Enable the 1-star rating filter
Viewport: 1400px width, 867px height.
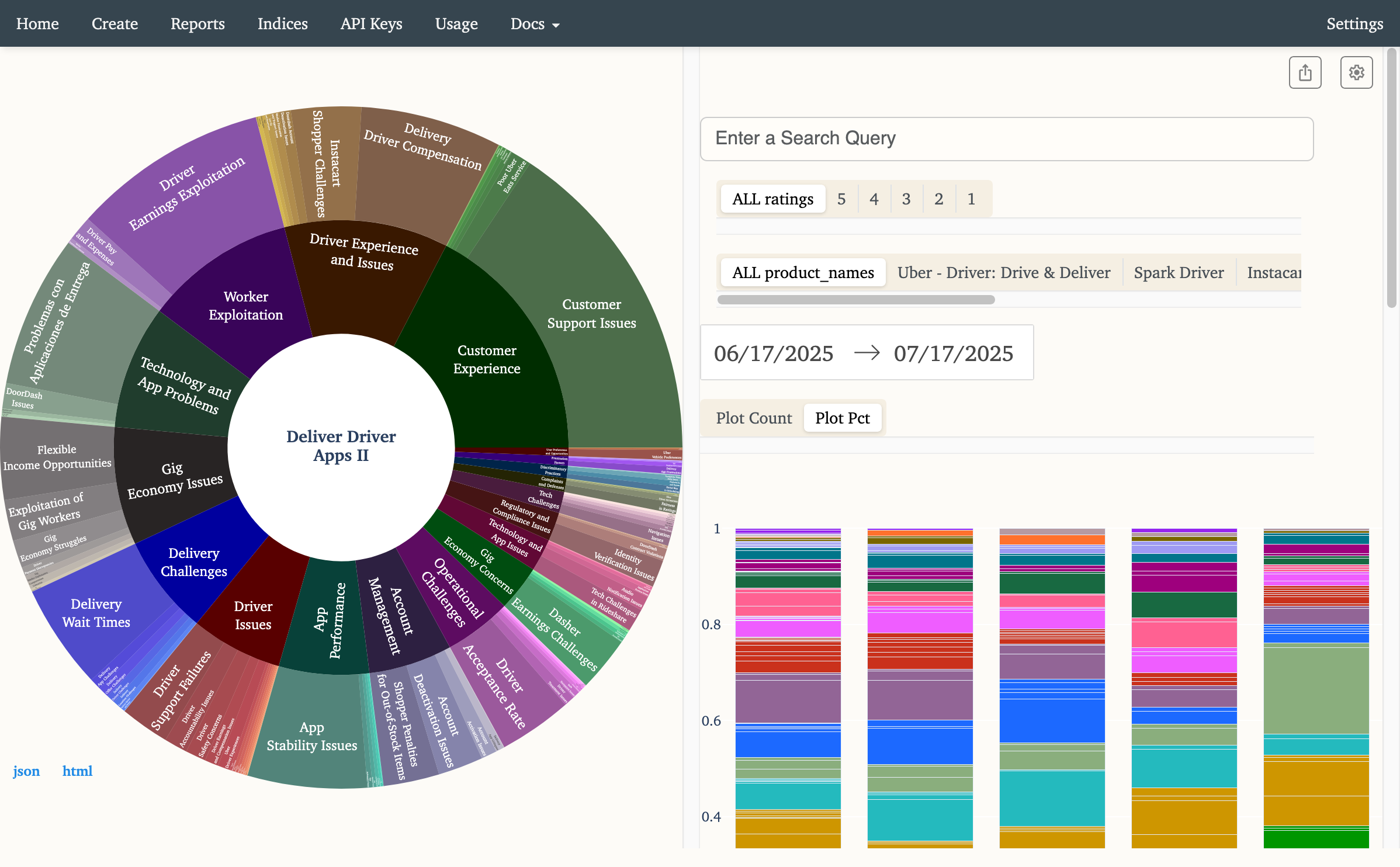(971, 199)
